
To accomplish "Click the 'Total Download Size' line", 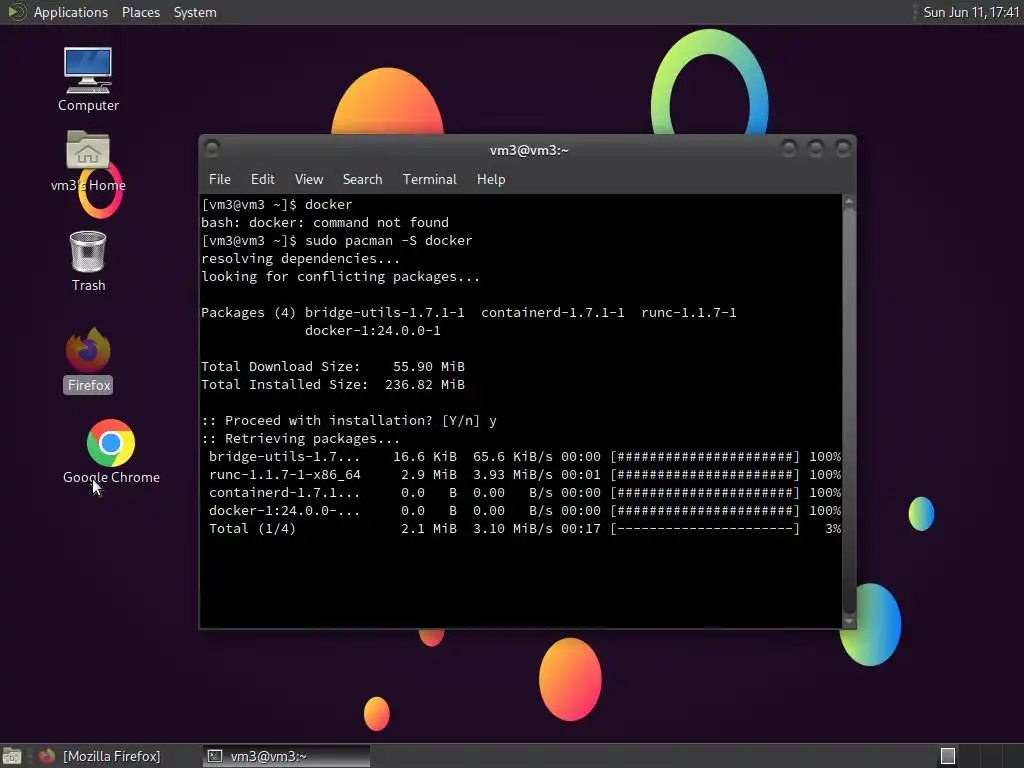I will pyautogui.click(x=333, y=366).
